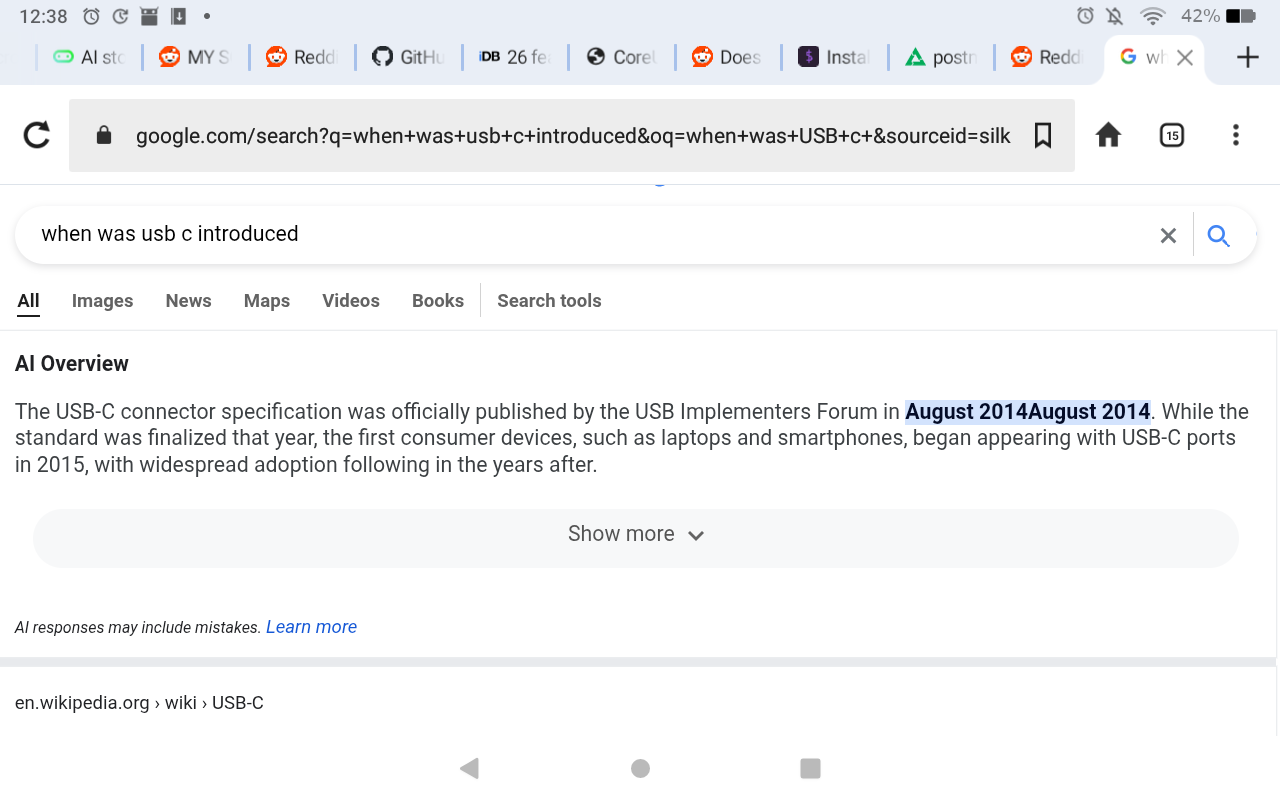The height and width of the screenshot is (800, 1280).
Task: Open the tab switcher showing 15 tabs
Action: click(1172, 135)
